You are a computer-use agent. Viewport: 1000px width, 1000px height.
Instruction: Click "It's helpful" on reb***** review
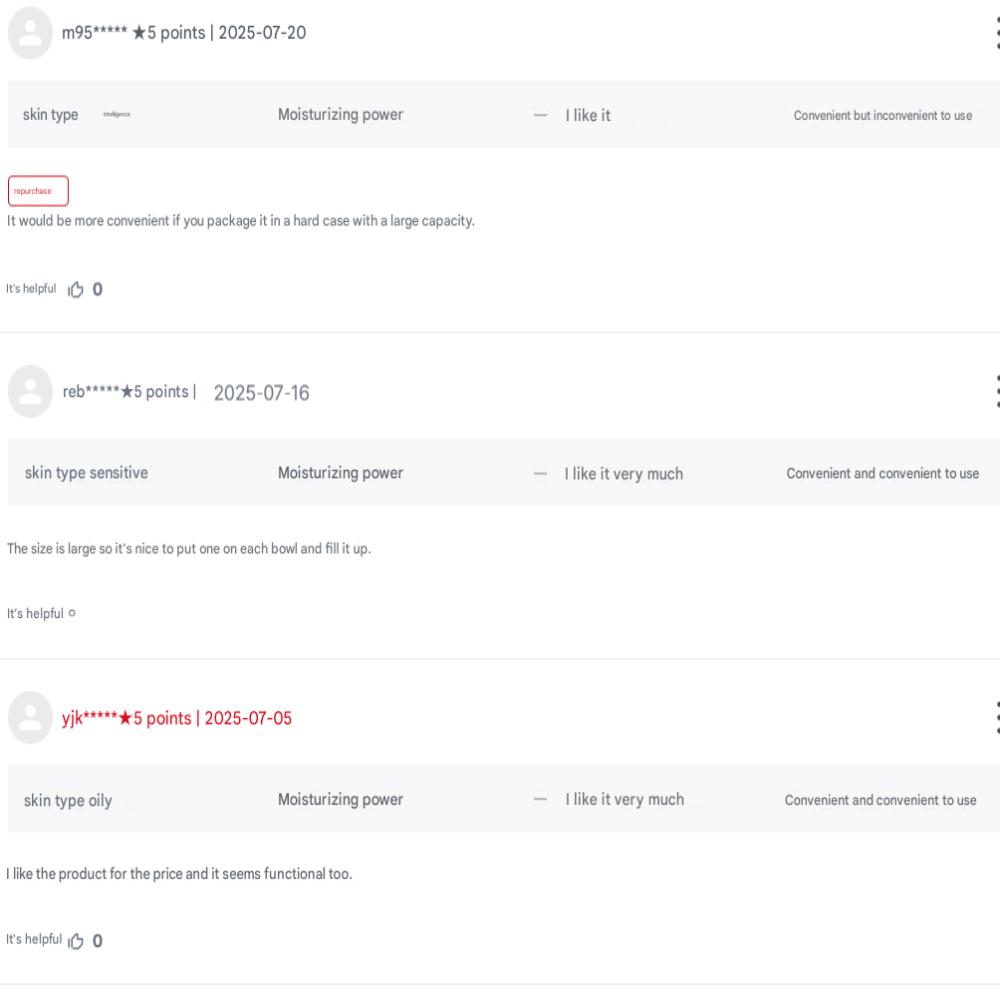[36, 614]
